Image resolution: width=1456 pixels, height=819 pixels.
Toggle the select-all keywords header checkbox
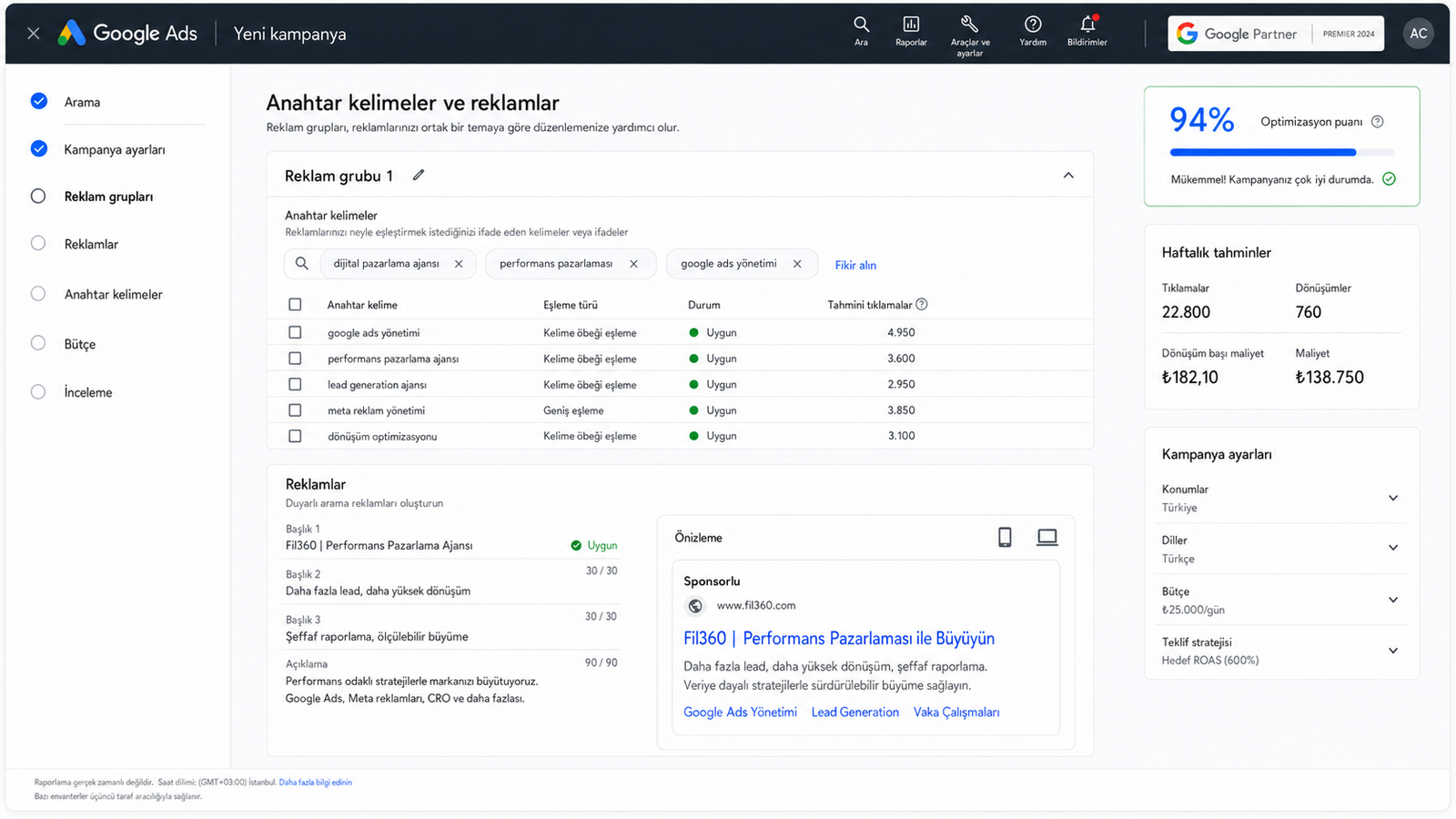[x=295, y=305]
